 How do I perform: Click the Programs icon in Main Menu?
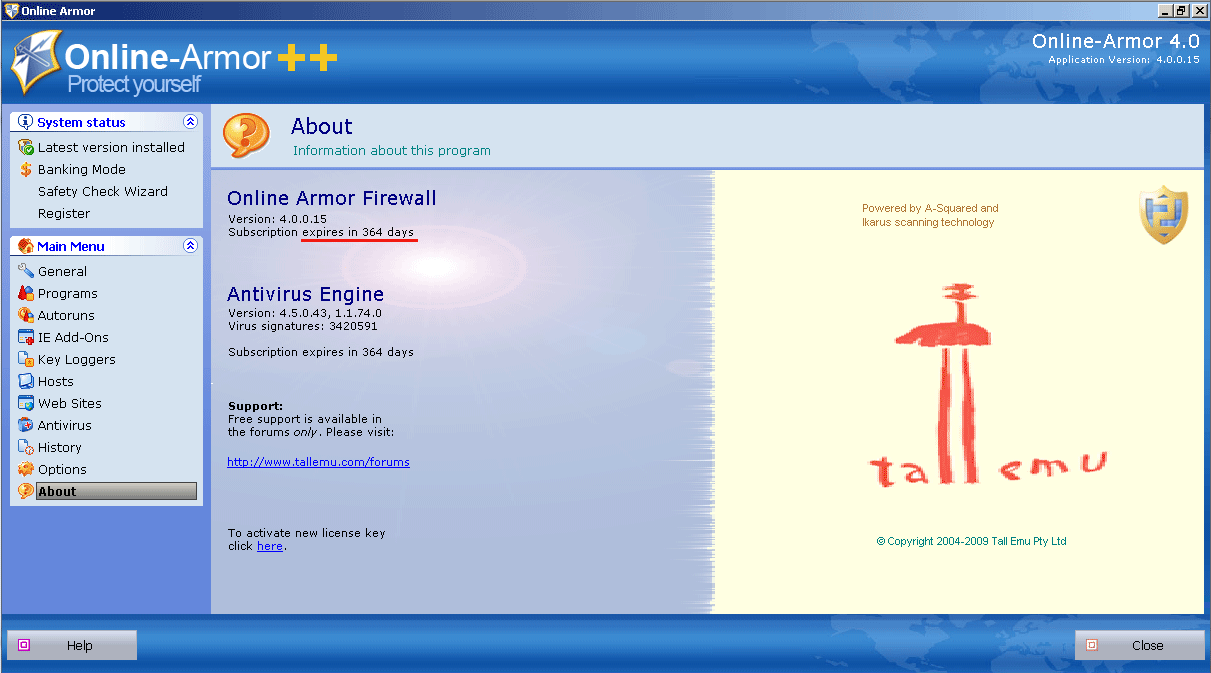[x=26, y=293]
